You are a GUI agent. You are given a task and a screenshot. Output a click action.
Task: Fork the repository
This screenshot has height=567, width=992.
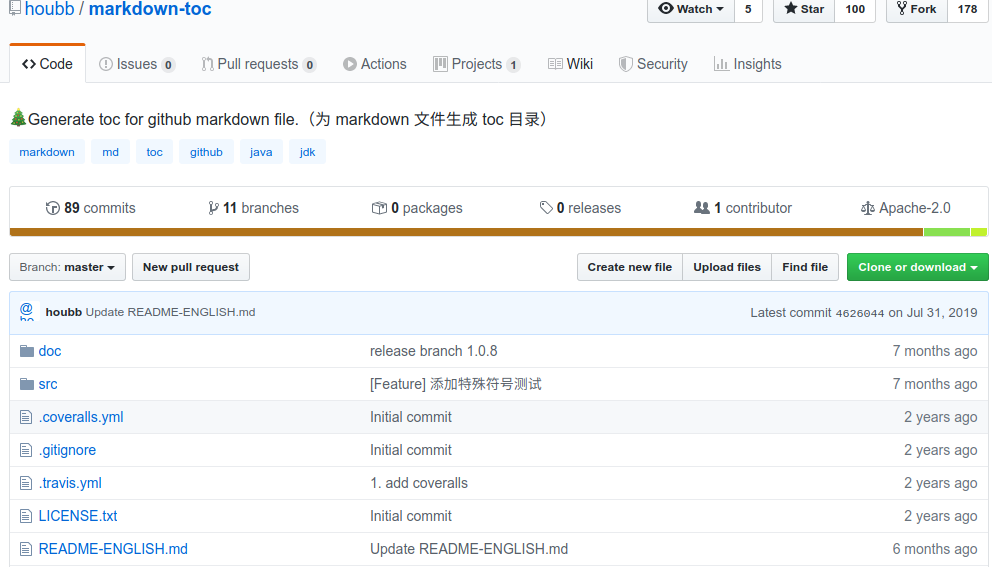coord(917,9)
